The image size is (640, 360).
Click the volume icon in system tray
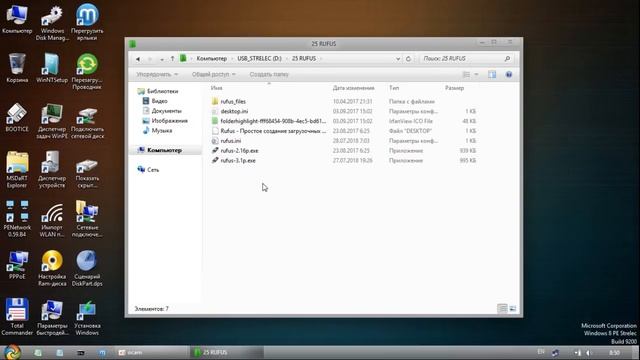click(x=588, y=353)
